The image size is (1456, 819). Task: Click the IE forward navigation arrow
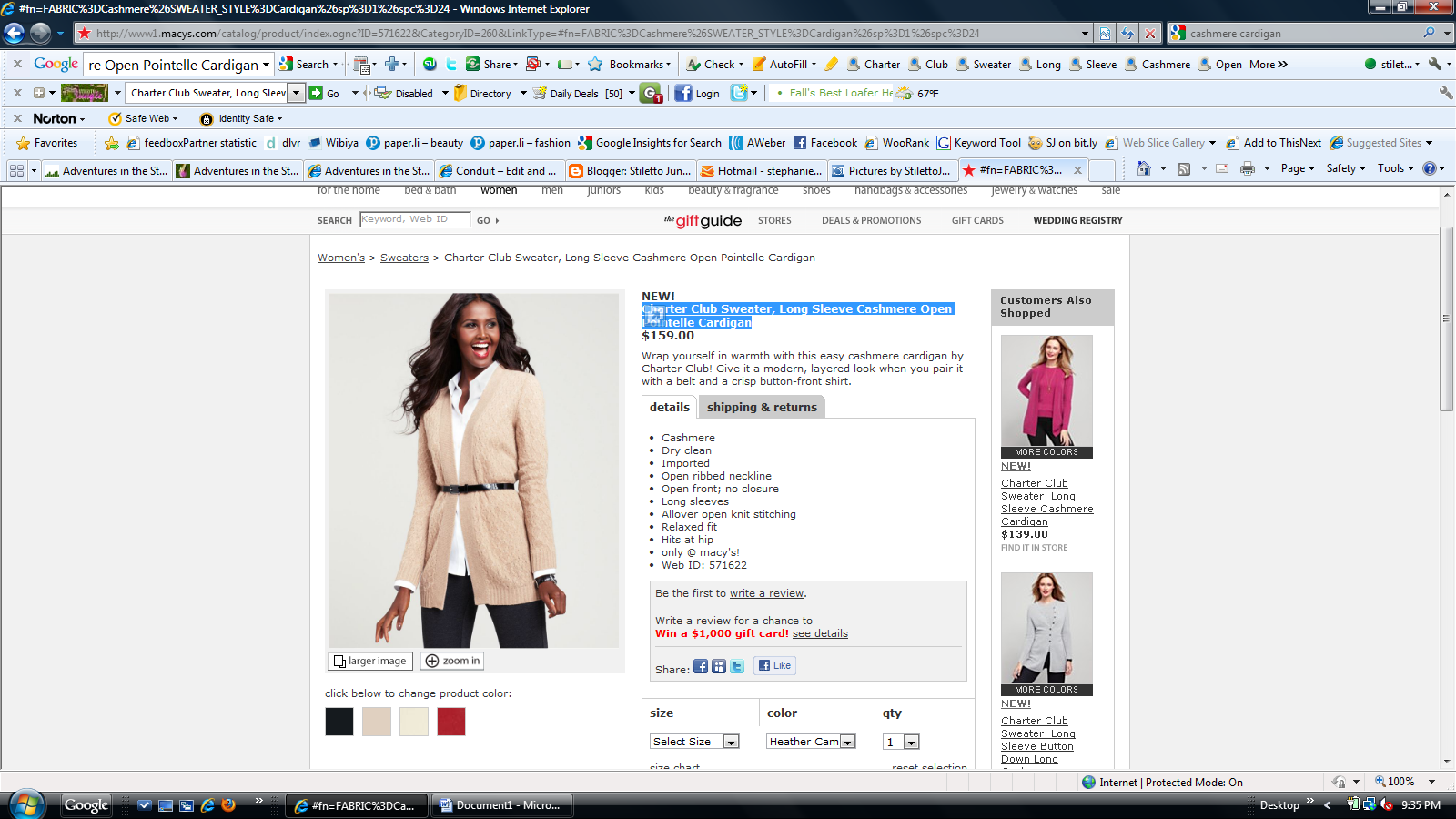40,34
